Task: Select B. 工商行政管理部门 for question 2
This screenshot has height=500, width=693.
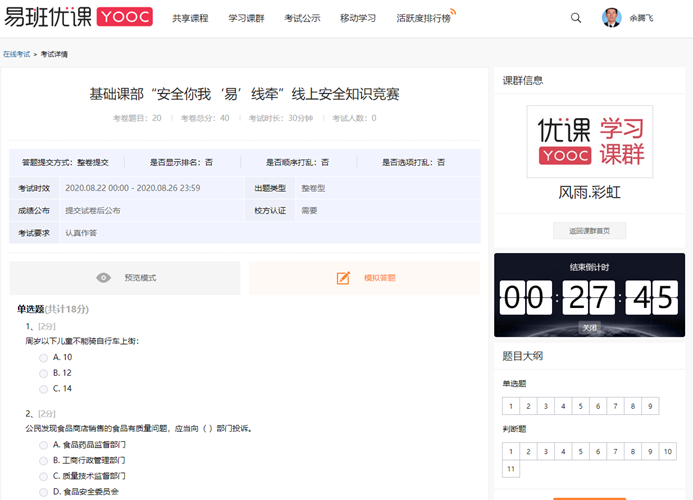Action: 43,460
